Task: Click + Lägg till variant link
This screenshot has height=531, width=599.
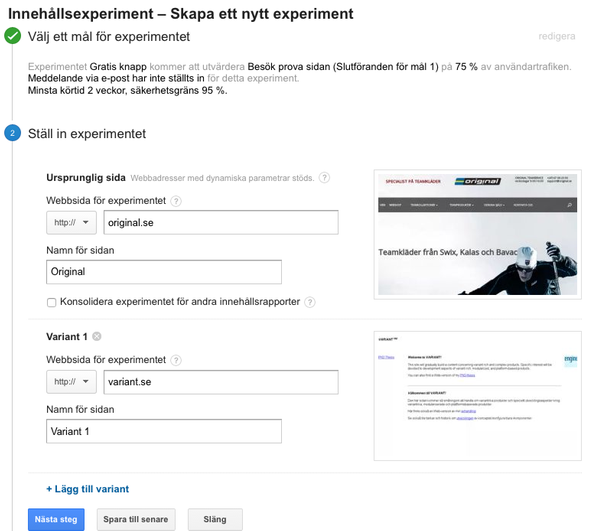Action: 87,489
